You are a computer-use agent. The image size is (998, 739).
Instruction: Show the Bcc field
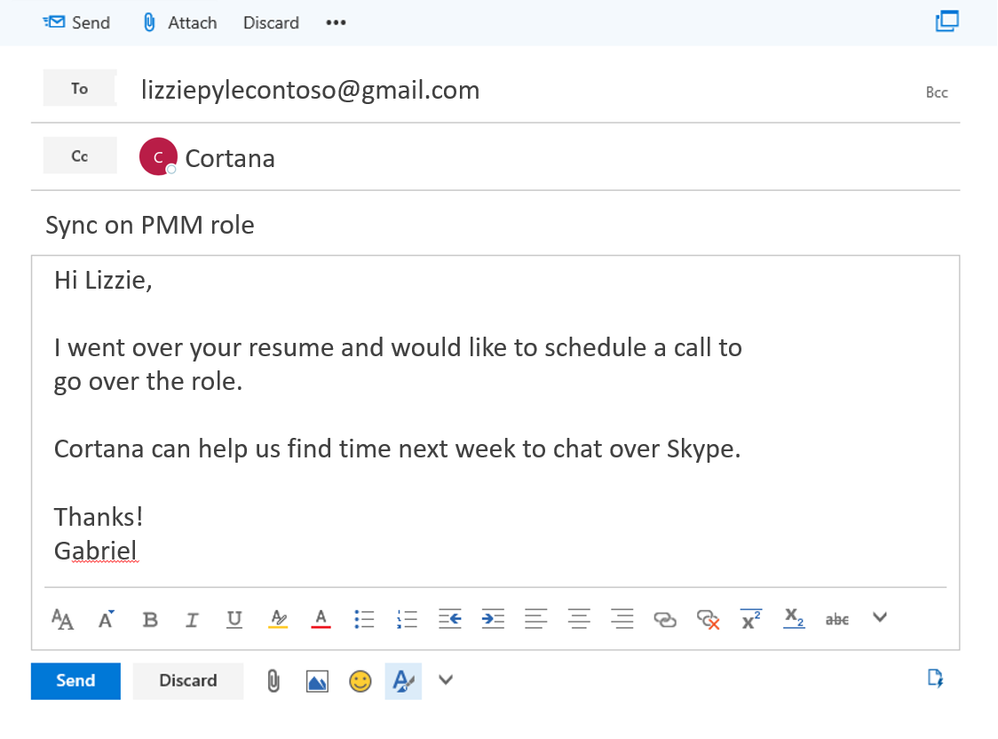point(937,92)
